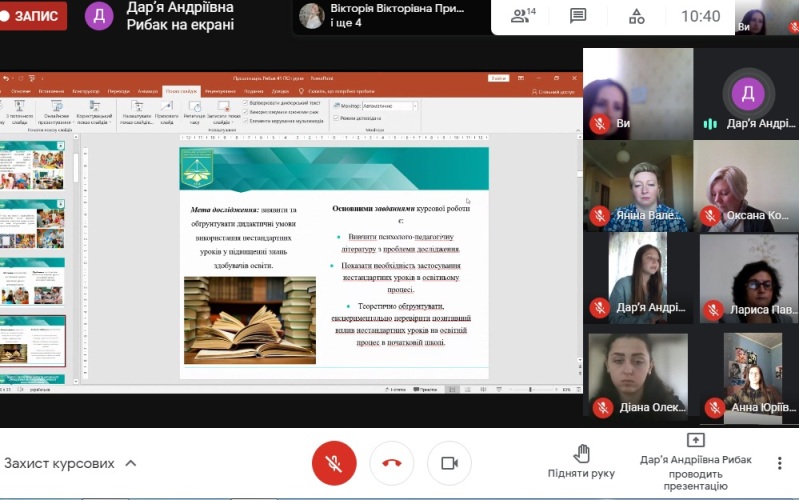This screenshot has width=799, height=500.
Task: Select Лариса Пав... video tile
Action: (748, 279)
